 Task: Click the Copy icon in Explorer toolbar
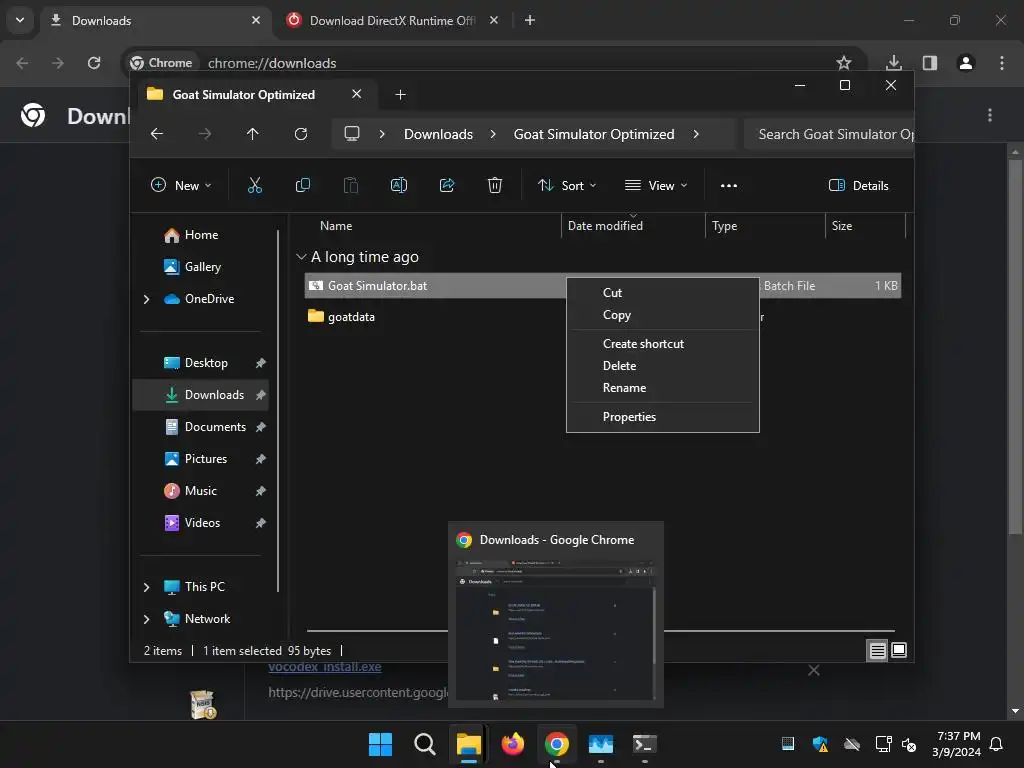click(302, 185)
